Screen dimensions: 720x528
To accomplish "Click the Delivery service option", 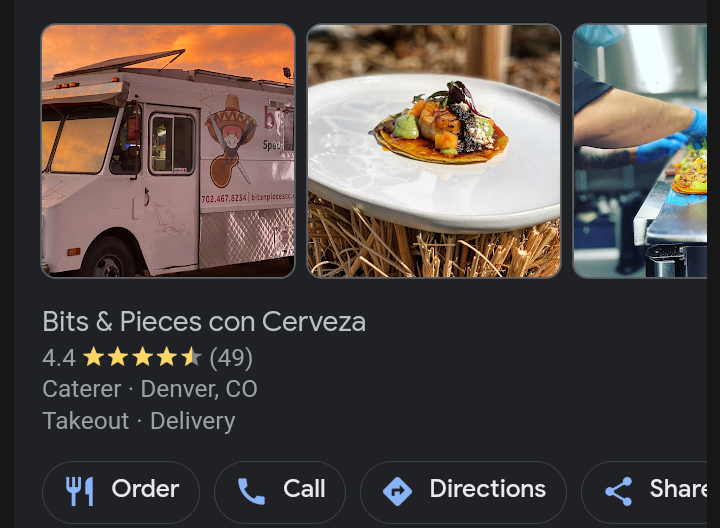I will pos(193,421).
